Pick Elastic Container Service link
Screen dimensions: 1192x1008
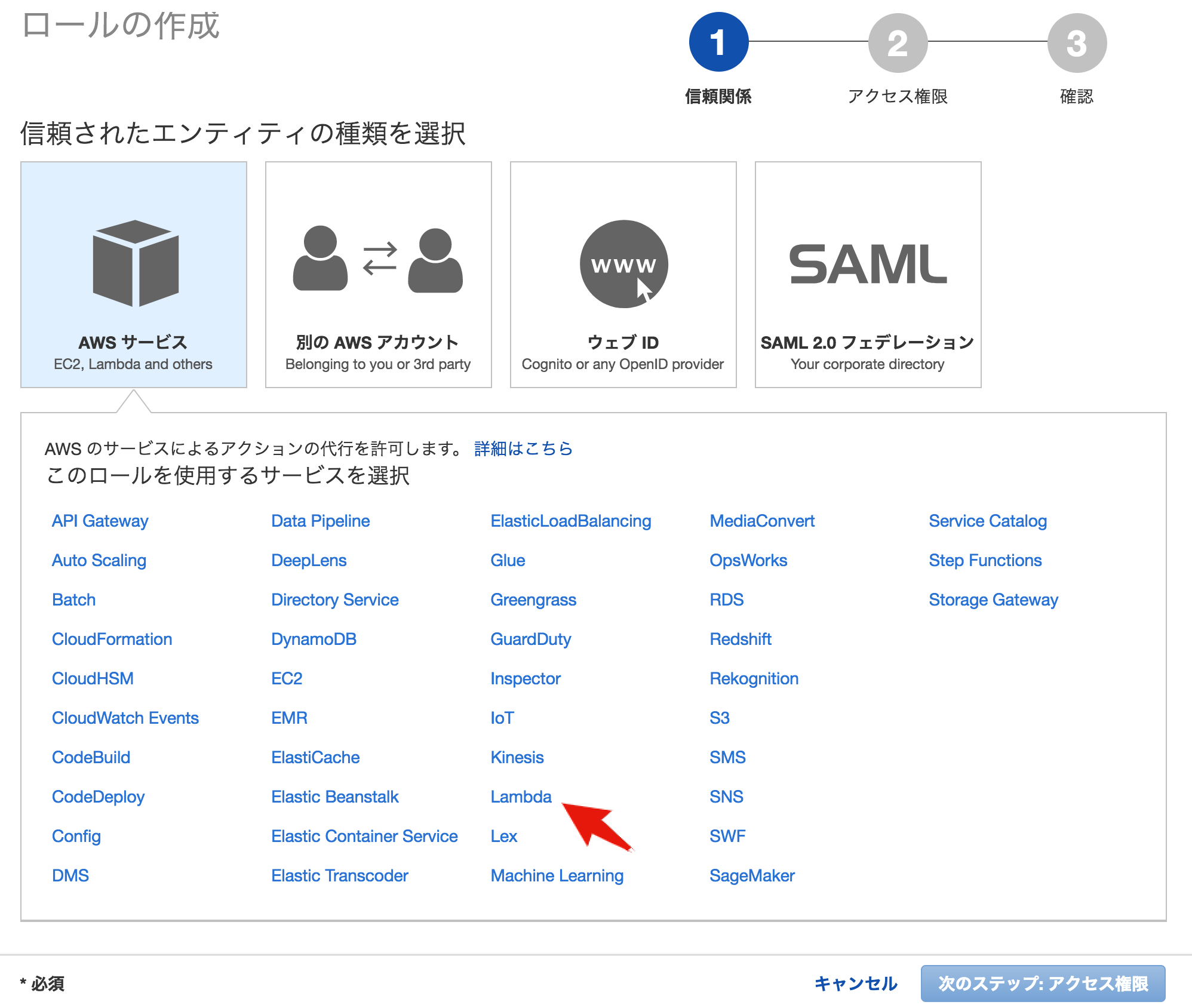[364, 836]
